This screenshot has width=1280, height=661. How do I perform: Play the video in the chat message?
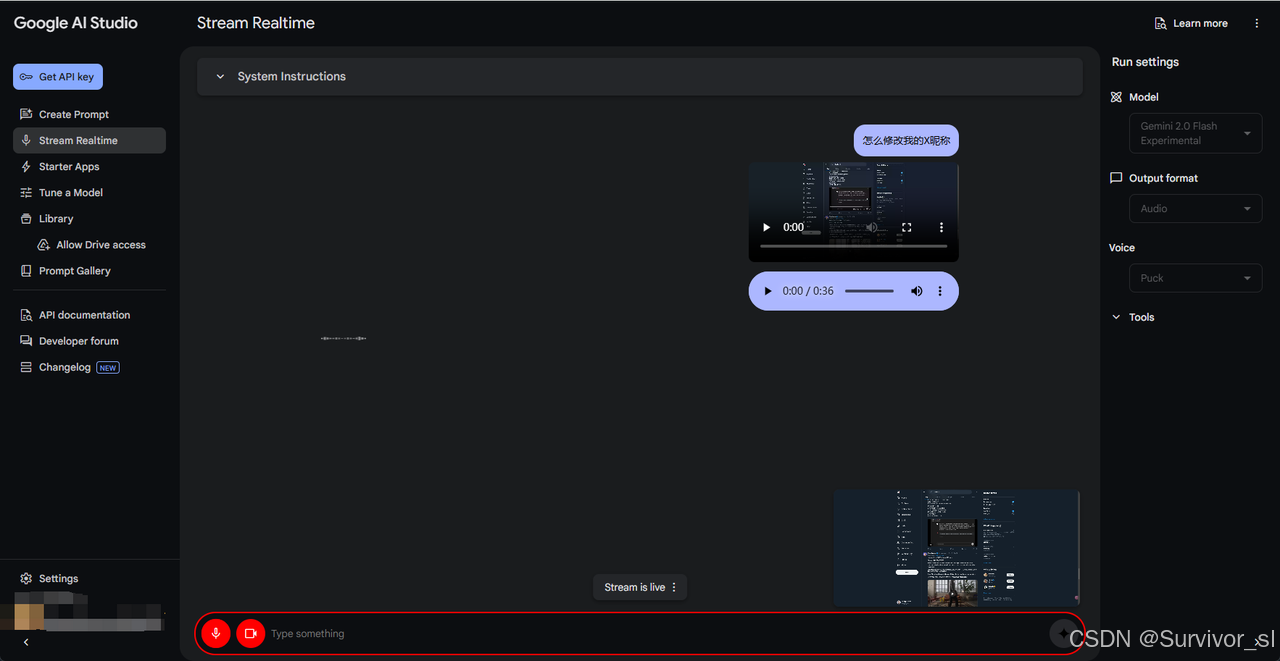[x=767, y=227]
